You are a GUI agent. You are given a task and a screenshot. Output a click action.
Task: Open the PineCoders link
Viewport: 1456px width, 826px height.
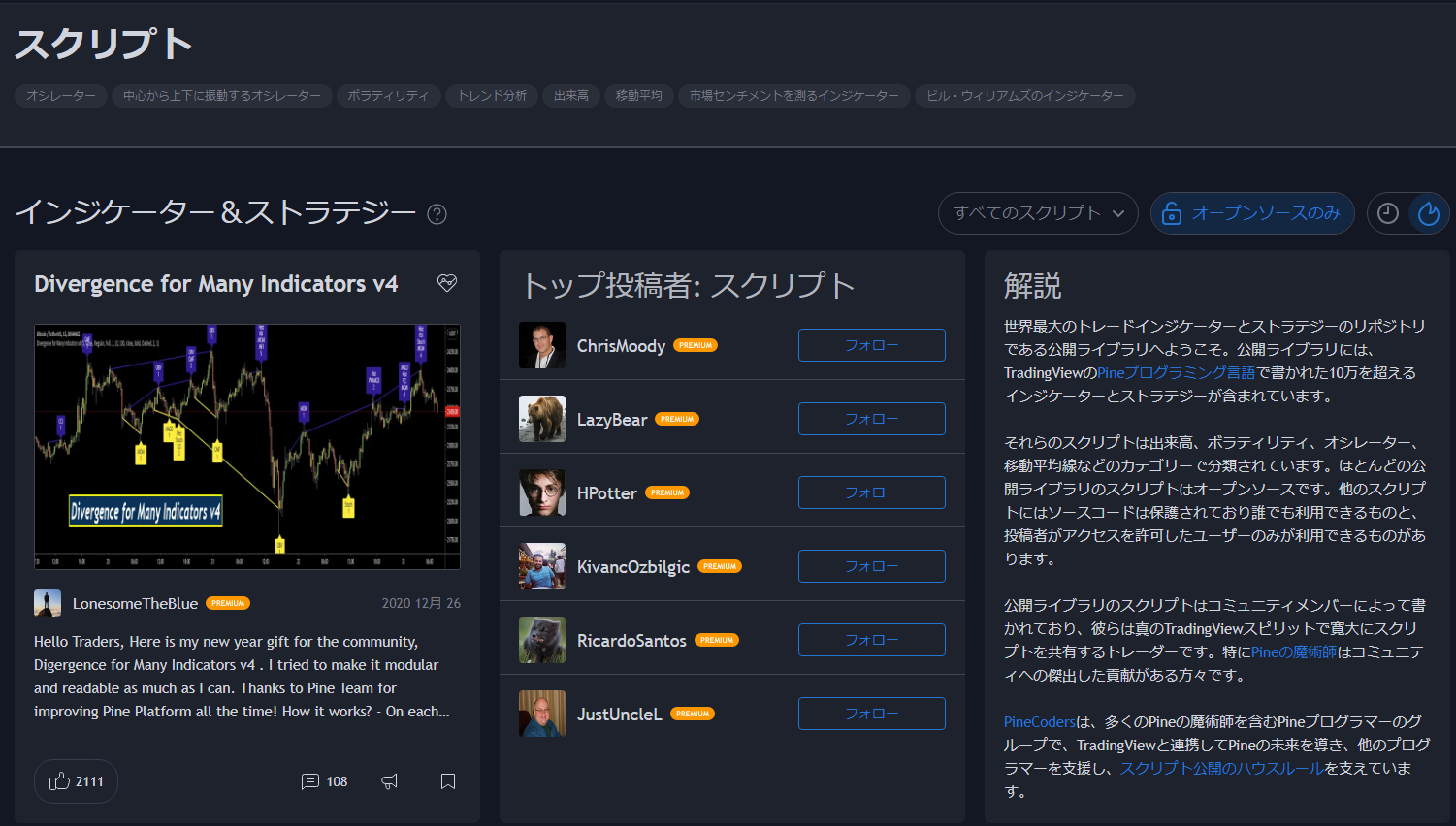click(x=1040, y=722)
